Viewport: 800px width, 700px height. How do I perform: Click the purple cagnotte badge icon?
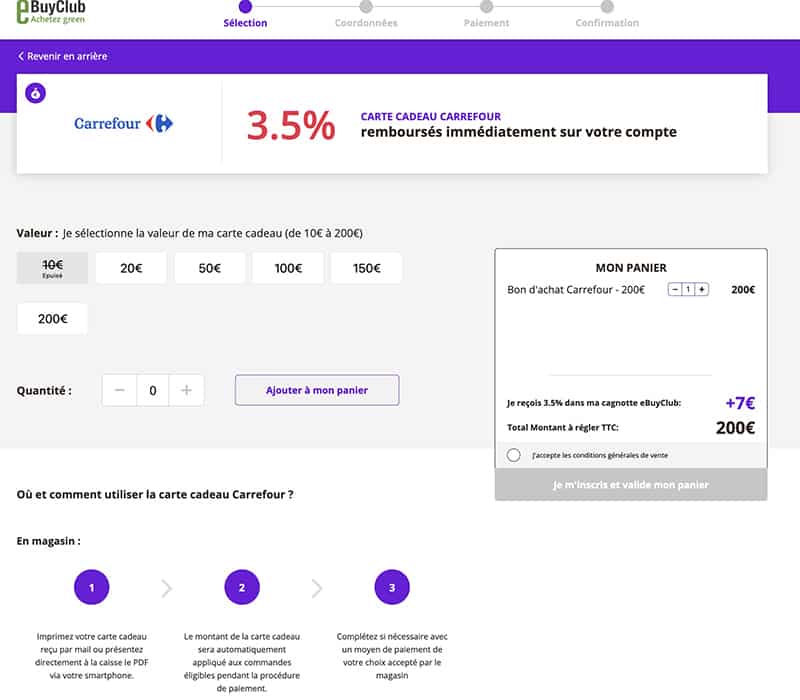(35, 93)
